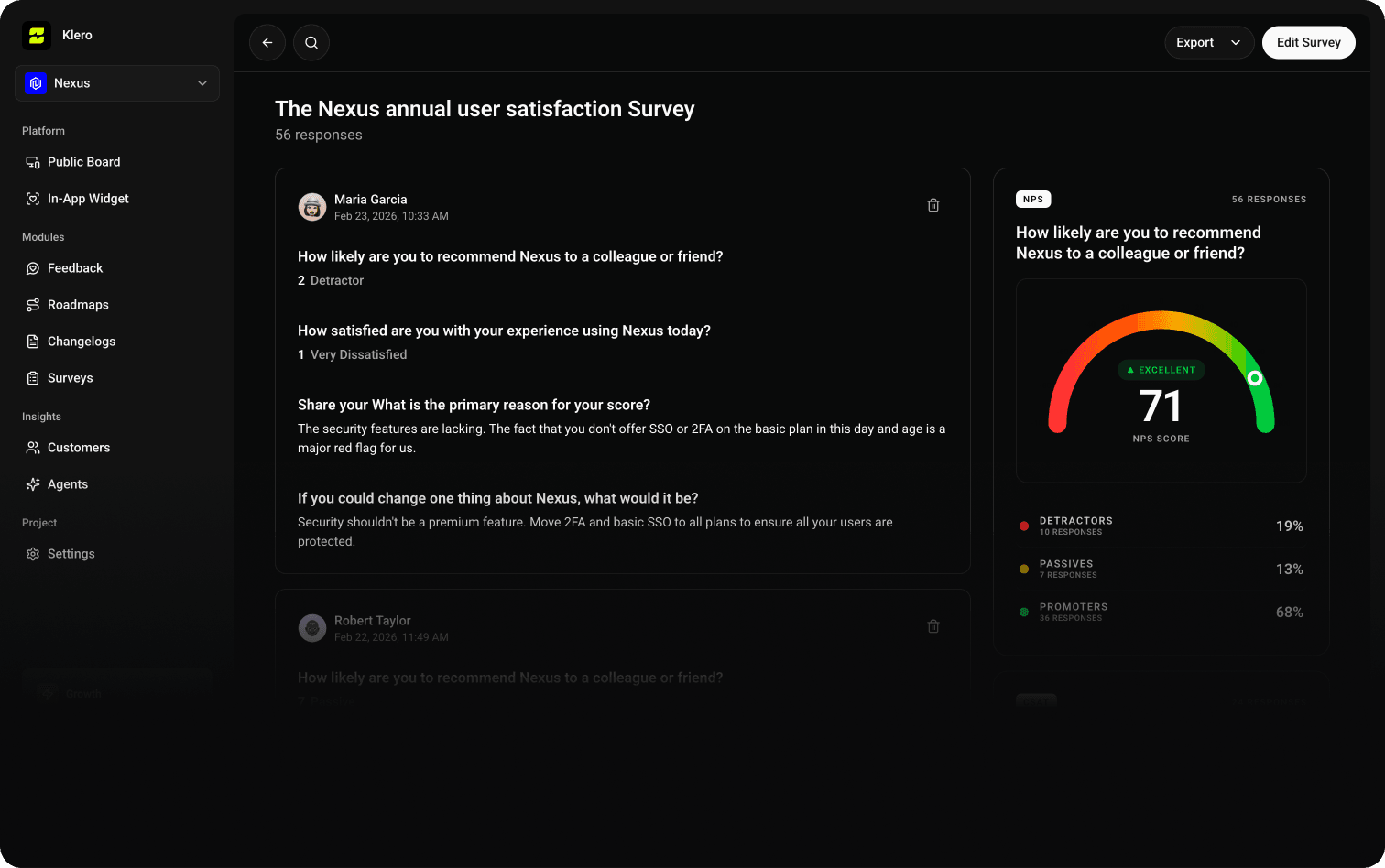Click Robert Taylor's avatar
1385x868 pixels.
[x=312, y=628]
